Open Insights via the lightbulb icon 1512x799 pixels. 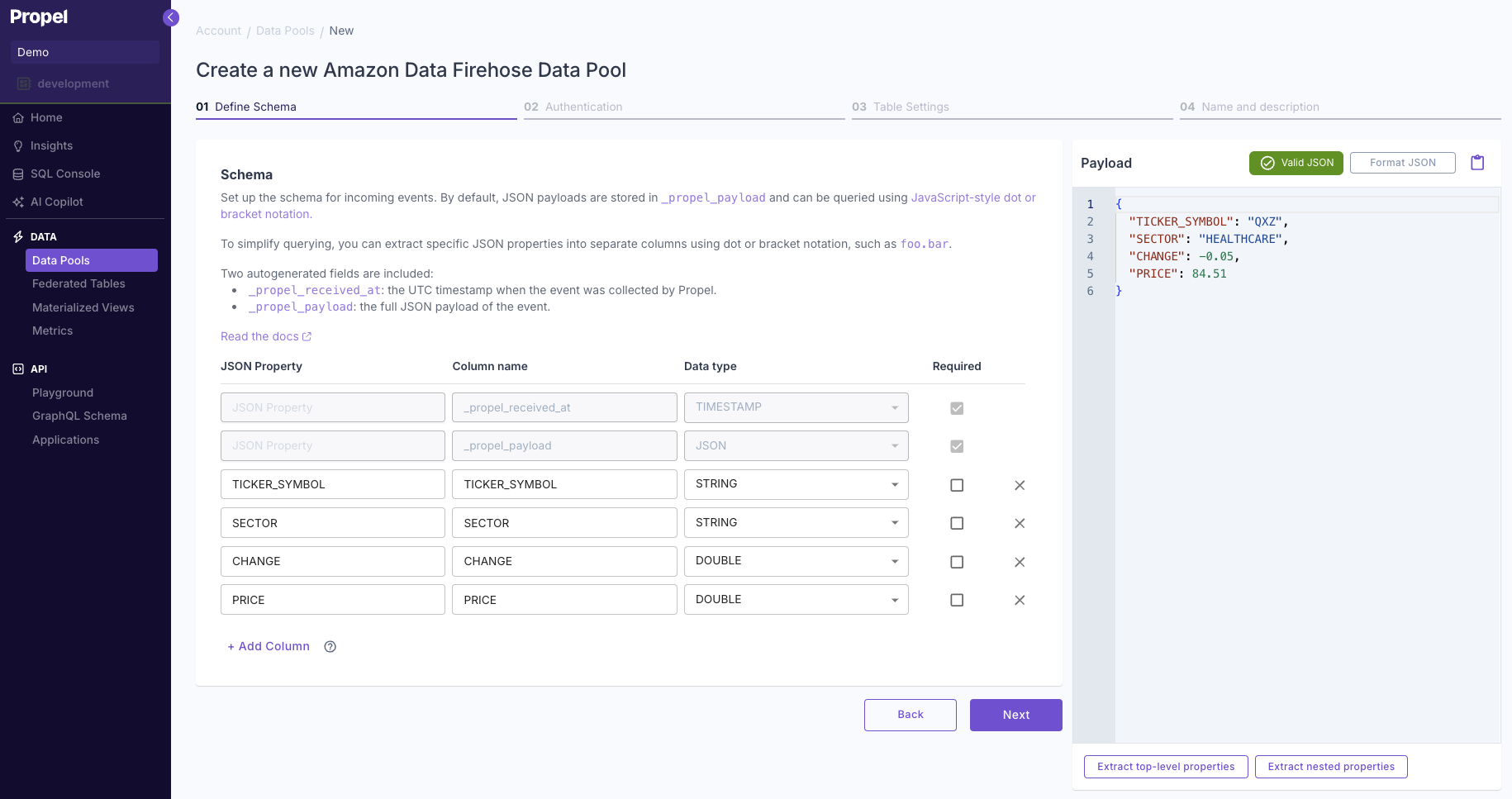(17, 145)
